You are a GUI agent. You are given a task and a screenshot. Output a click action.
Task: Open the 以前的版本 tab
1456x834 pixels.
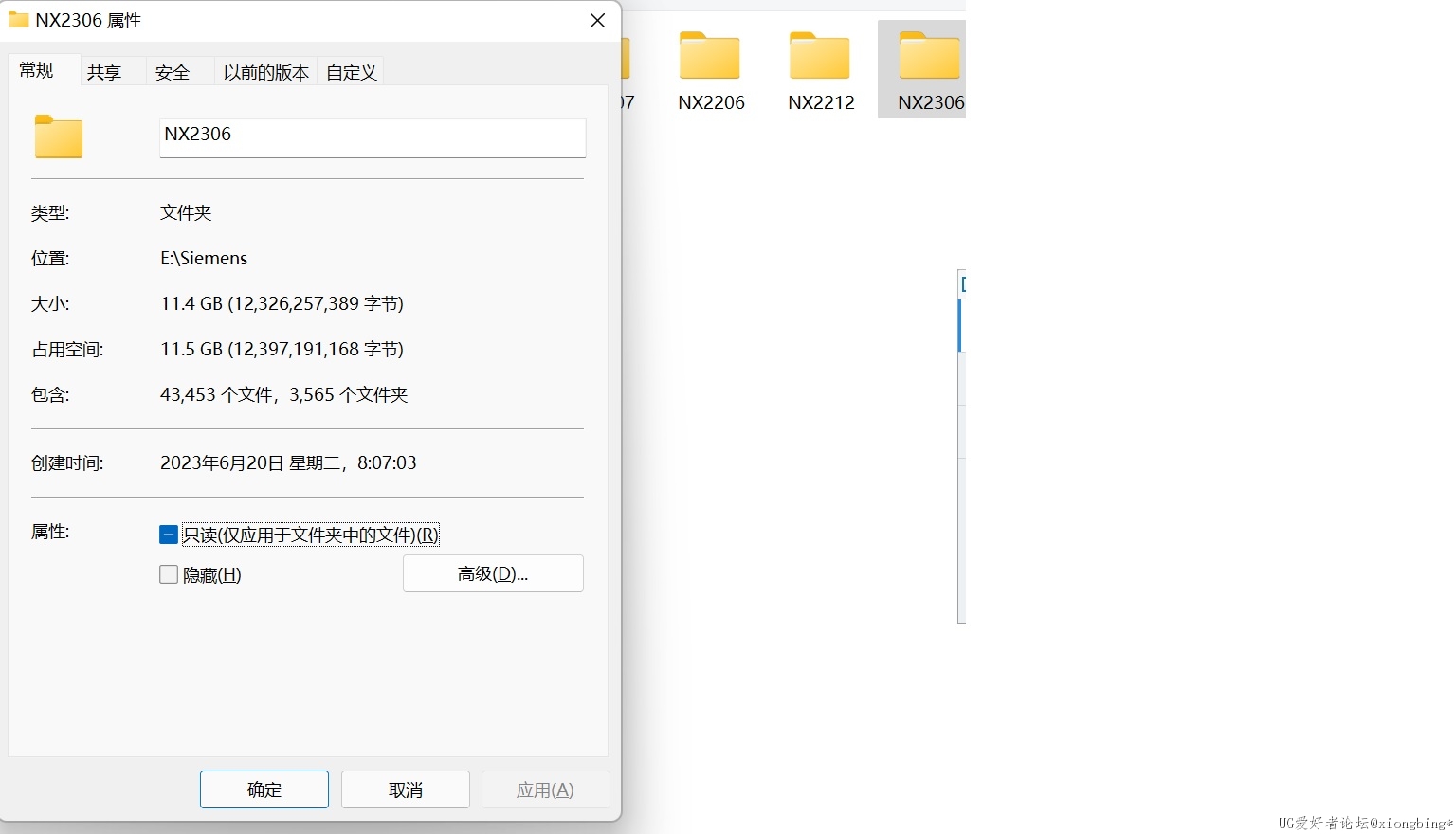(266, 72)
